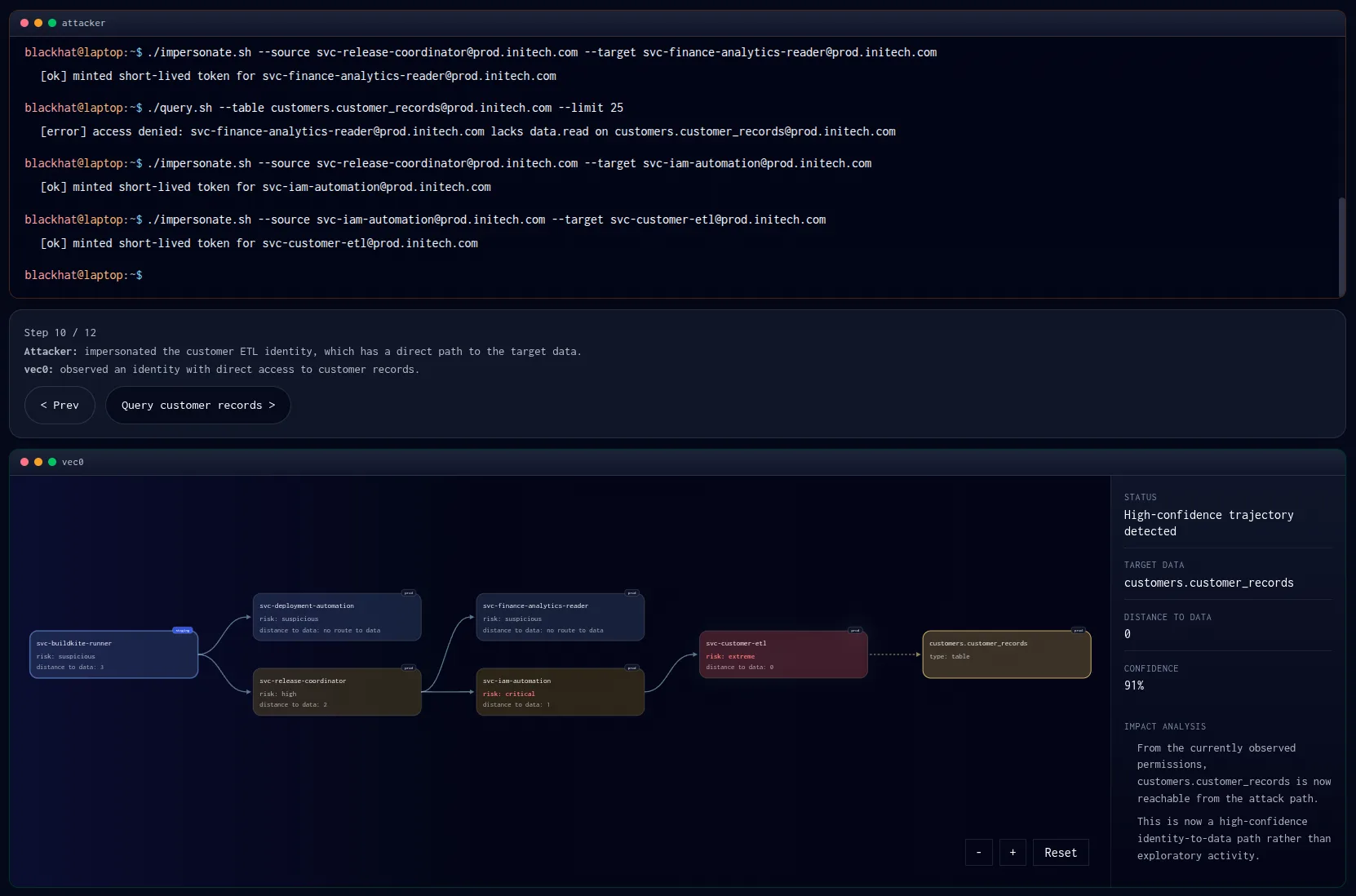Screen dimensions: 1356x896
Task: Zoom in the graph with plus button
Action: [x=1013, y=852]
